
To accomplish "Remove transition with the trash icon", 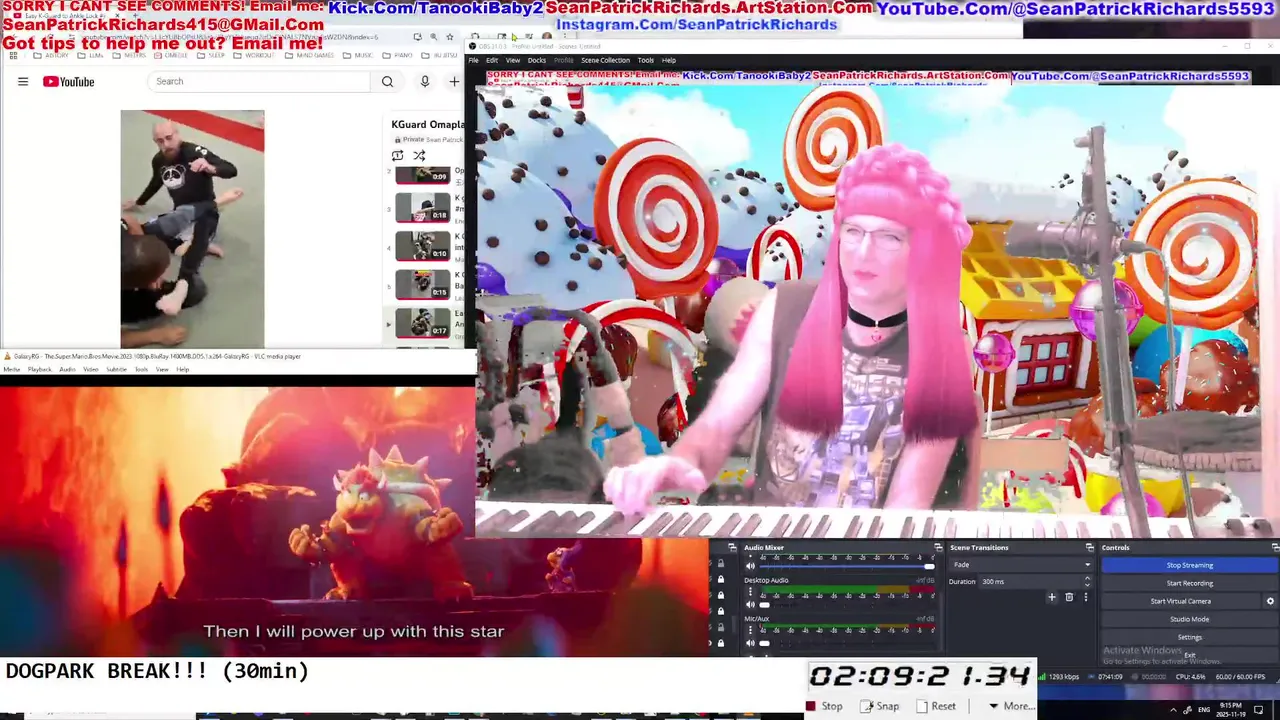I will [x=1069, y=597].
